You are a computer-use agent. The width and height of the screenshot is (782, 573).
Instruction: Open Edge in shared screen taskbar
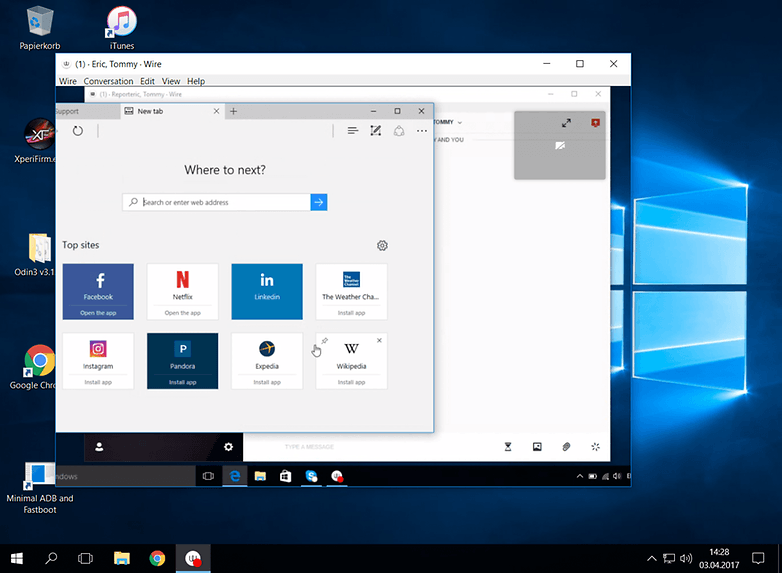point(235,476)
